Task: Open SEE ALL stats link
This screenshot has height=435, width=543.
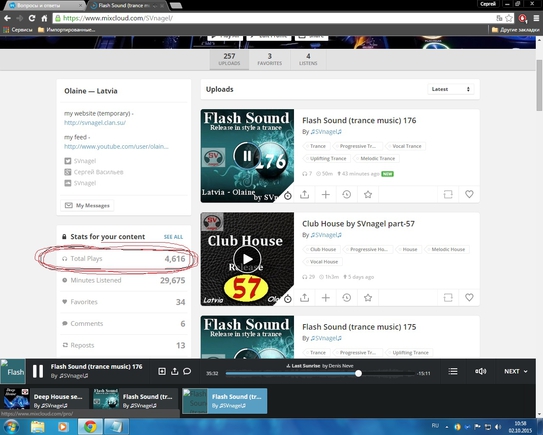Action: (173, 237)
